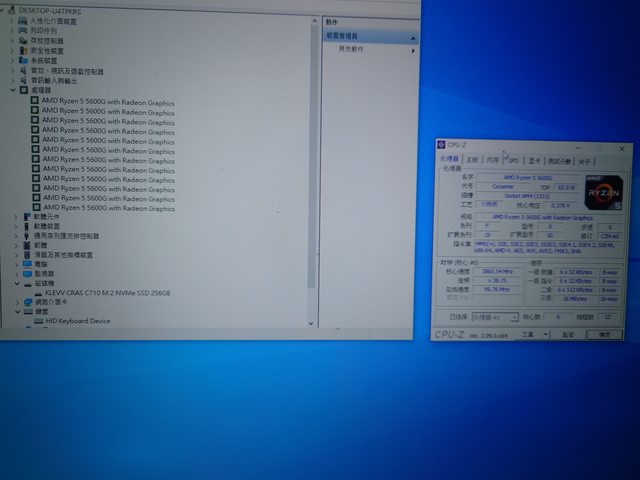640x480 pixels.
Task: Switch to the 主板 (Mainboard) tab in CPU-Z
Action: [x=472, y=160]
